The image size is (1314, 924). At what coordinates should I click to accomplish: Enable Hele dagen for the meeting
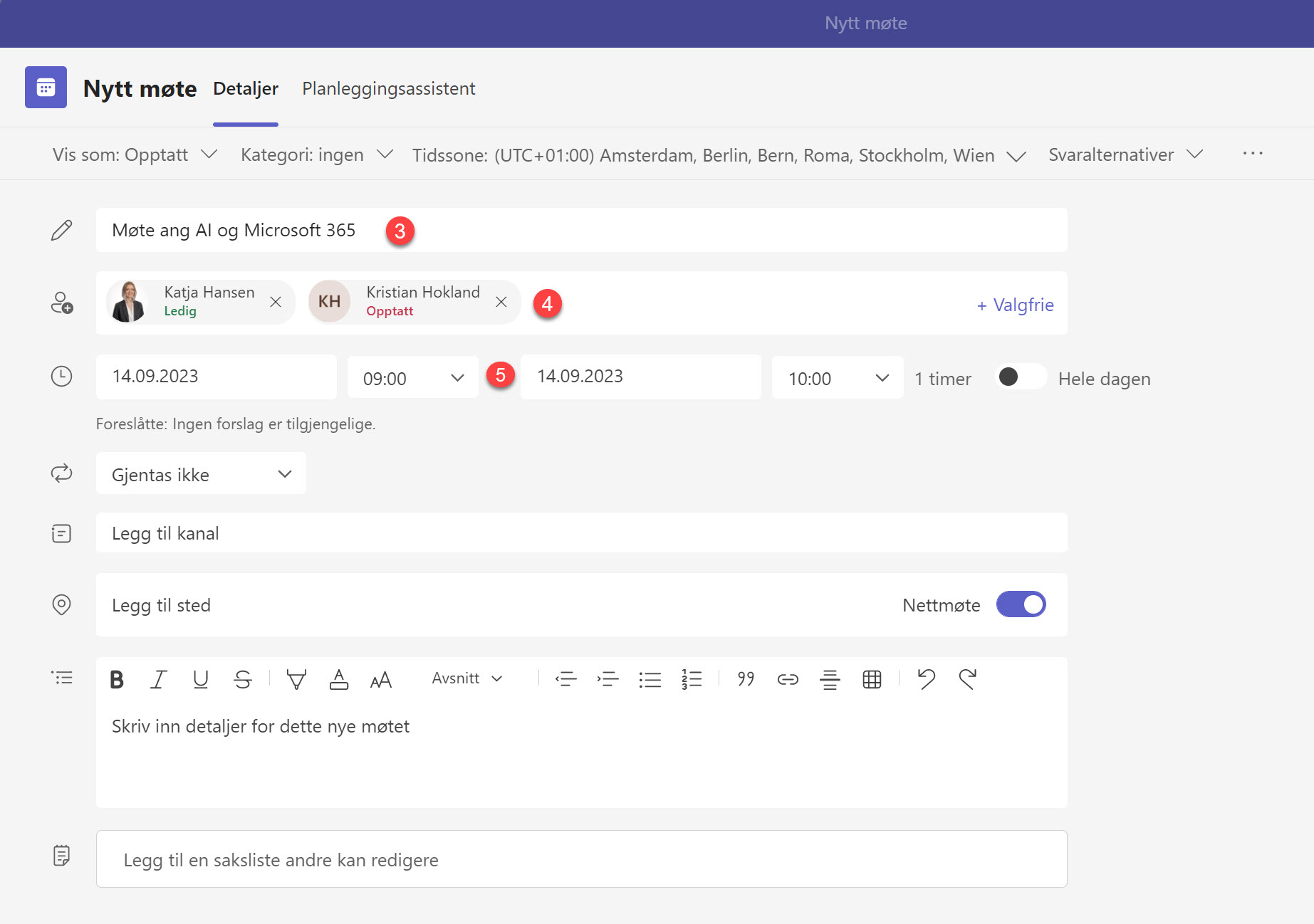(1020, 377)
